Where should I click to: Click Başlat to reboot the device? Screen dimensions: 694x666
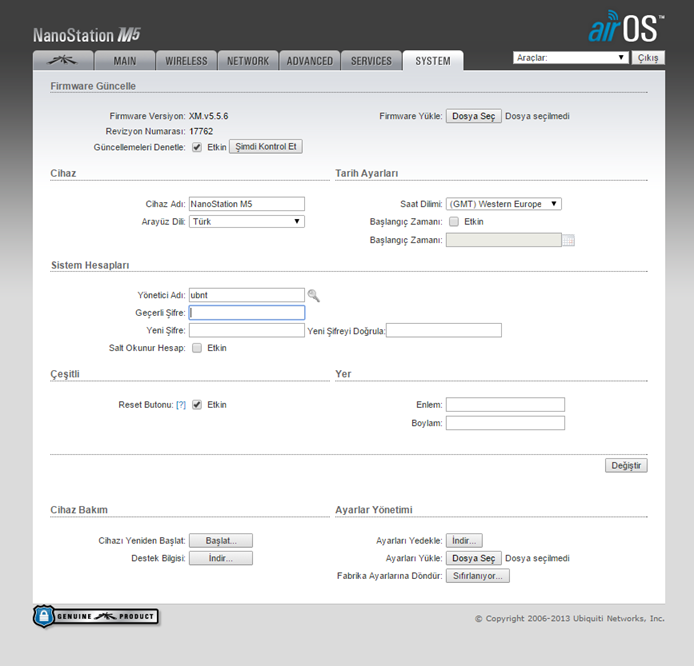click(221, 541)
